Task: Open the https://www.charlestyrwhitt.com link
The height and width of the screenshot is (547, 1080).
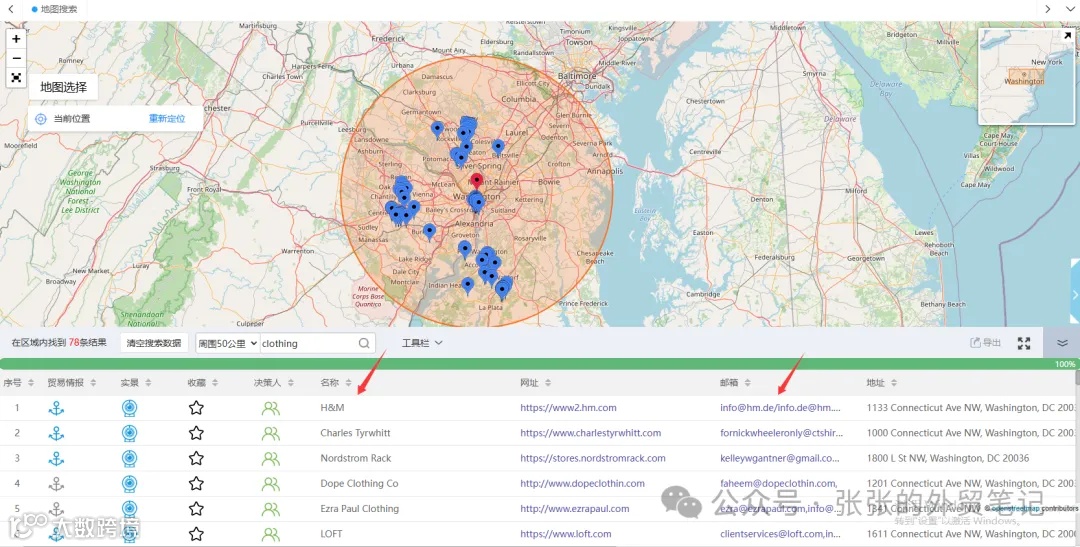Action: (590, 433)
